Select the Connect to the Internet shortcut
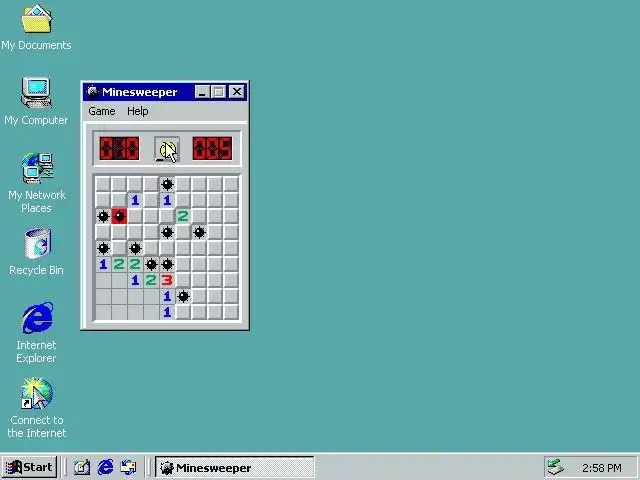 36,408
